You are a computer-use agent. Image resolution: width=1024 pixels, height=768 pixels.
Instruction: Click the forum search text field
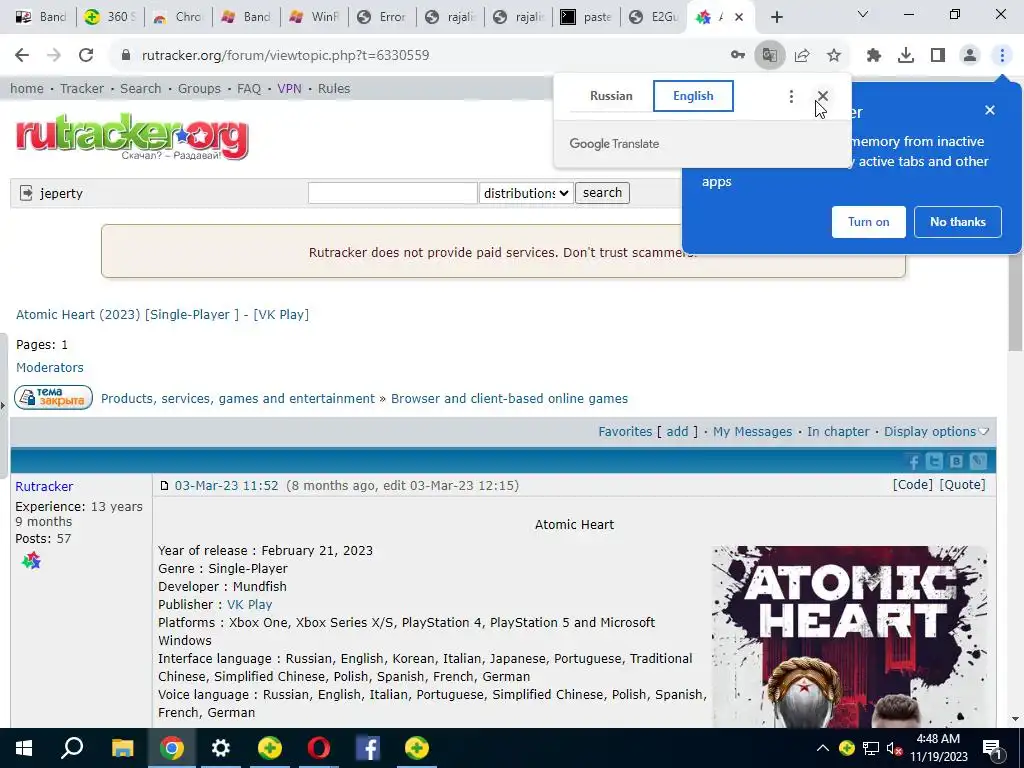point(392,193)
